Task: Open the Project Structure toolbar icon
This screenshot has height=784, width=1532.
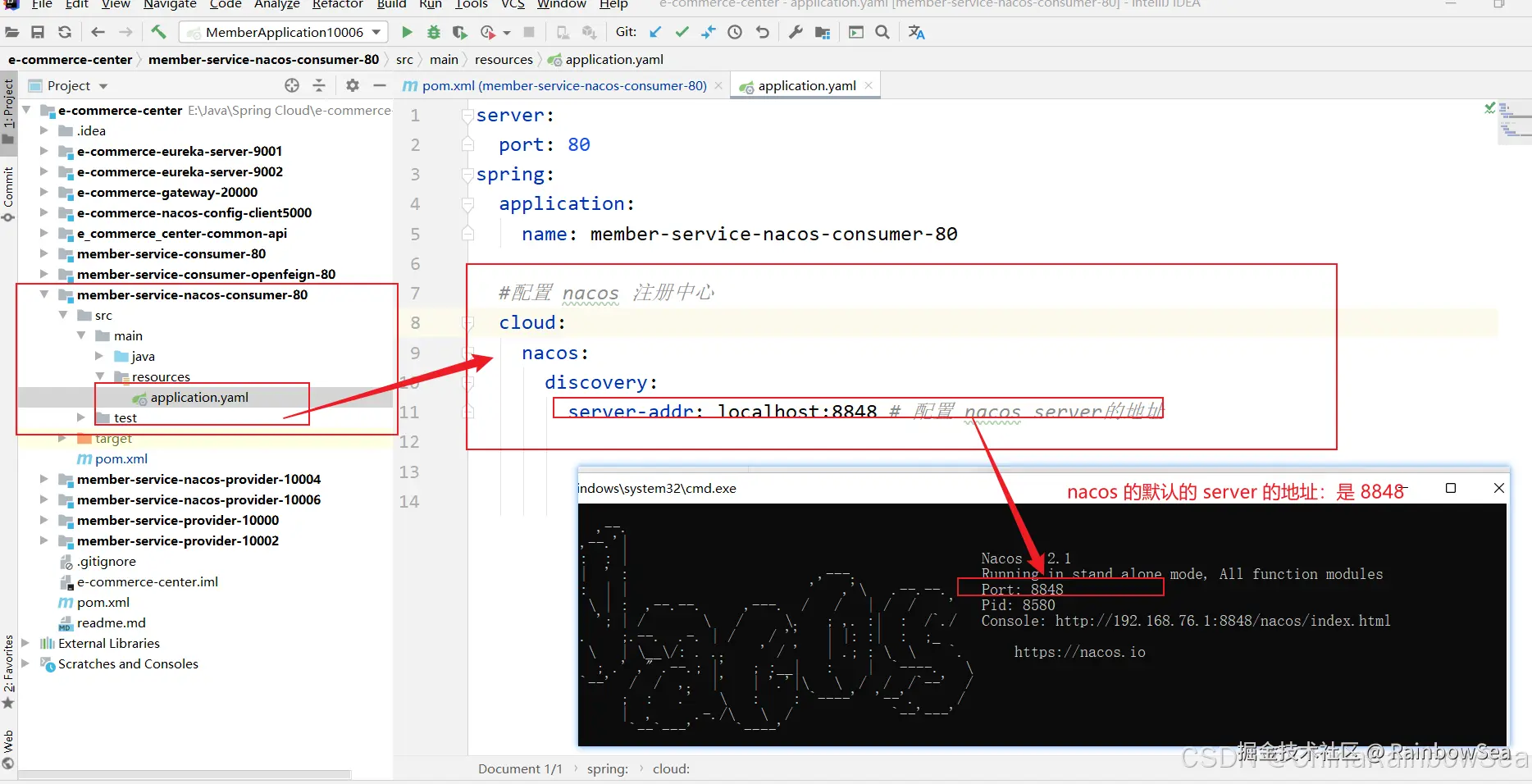Action: point(823,32)
